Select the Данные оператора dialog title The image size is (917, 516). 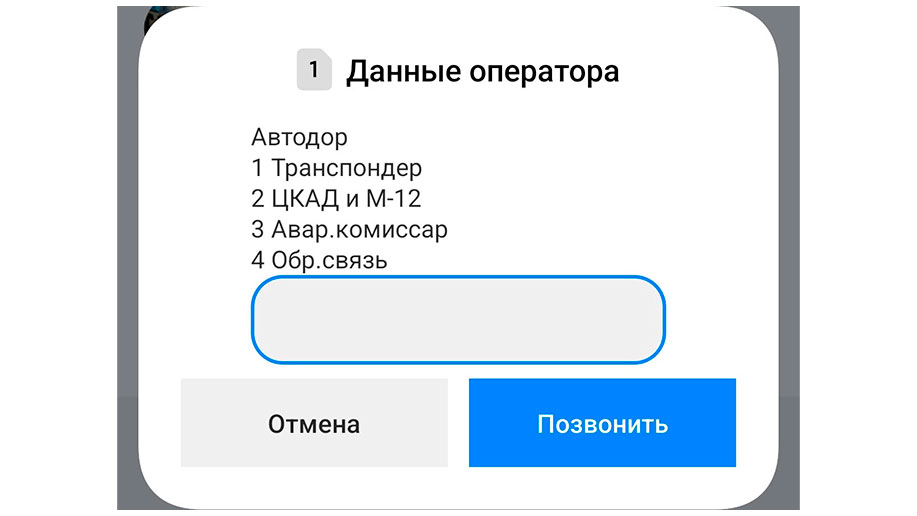point(482,72)
